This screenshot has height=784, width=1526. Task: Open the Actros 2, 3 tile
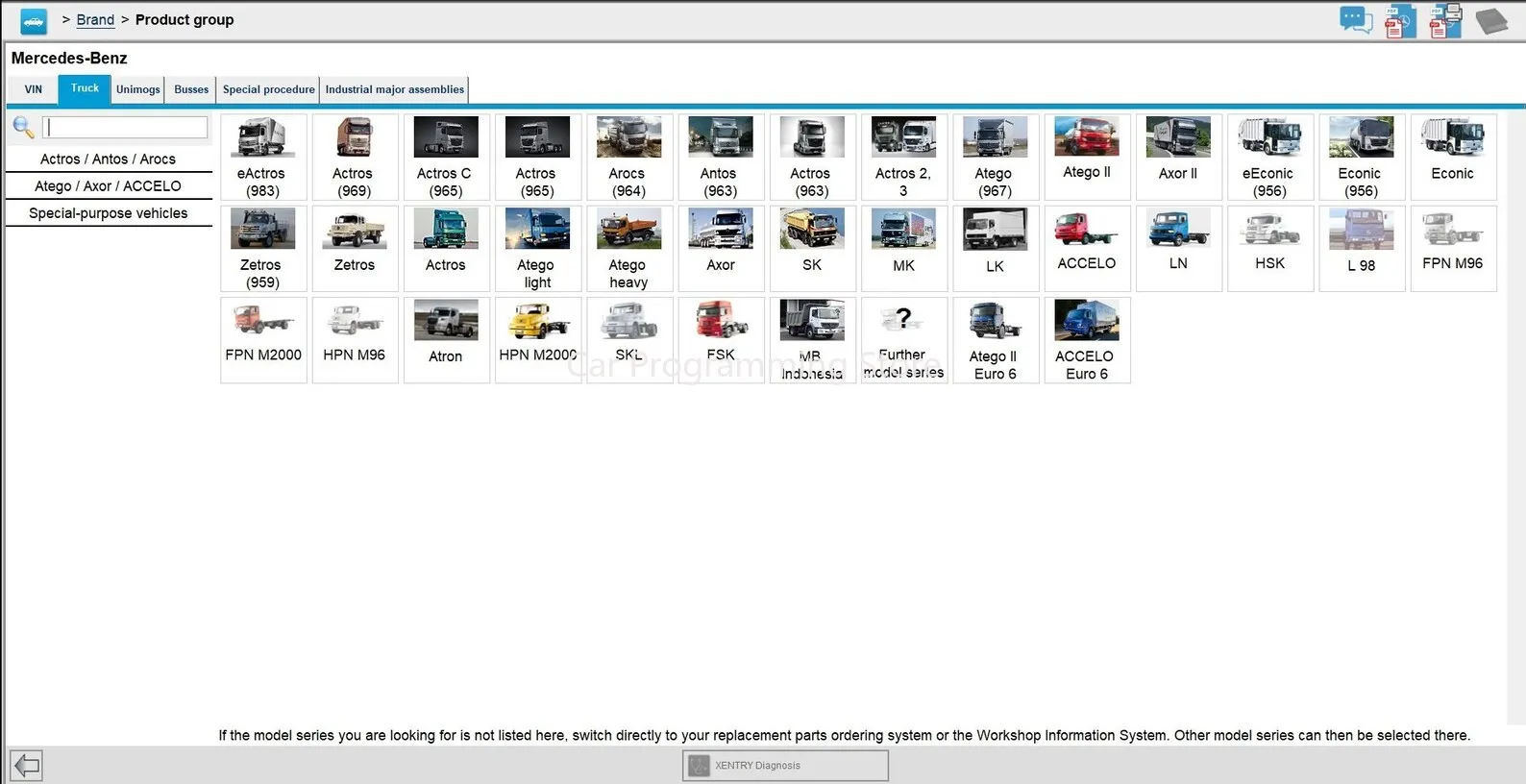904,157
